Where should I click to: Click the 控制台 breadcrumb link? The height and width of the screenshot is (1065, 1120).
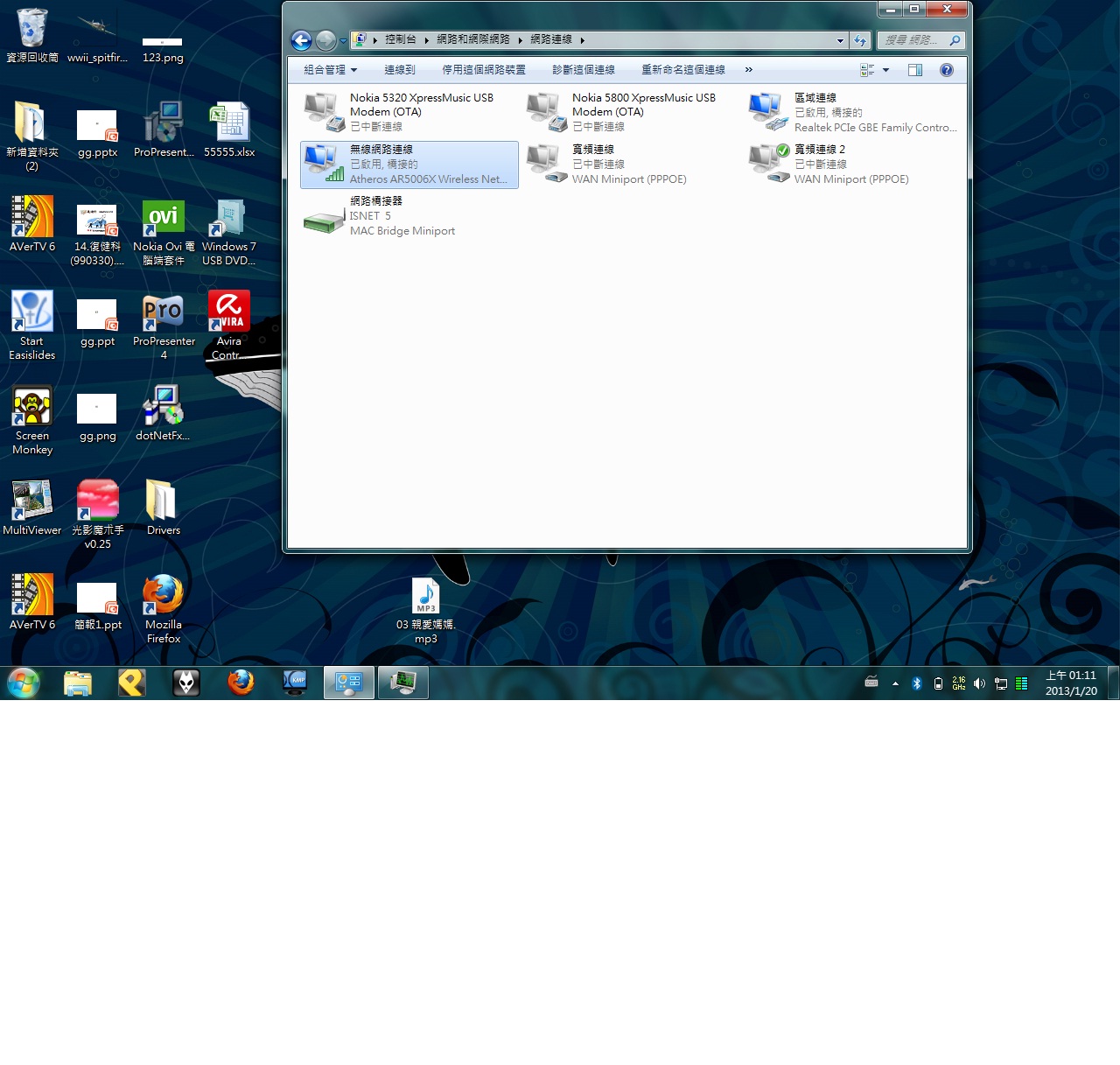[400, 40]
